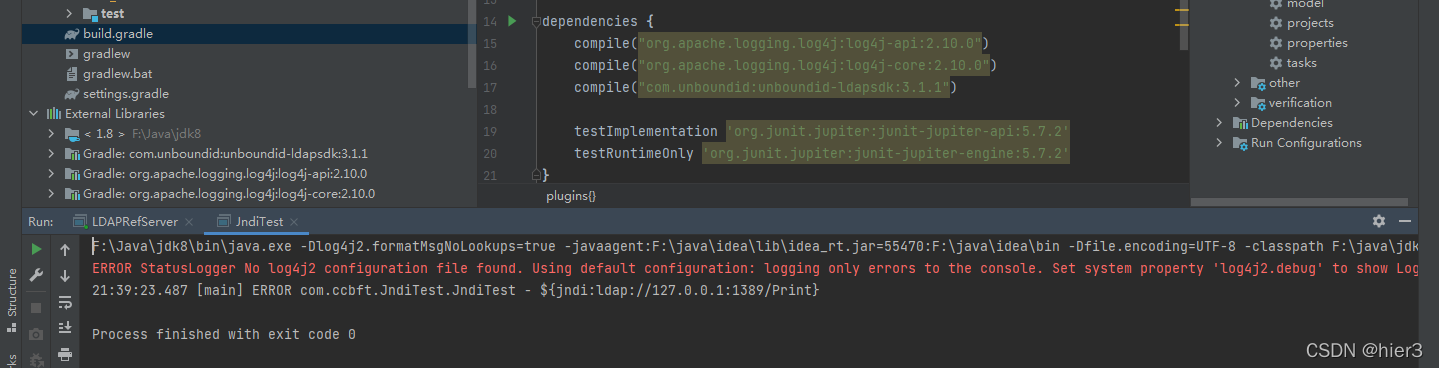Click the ERROR StatusLogger console line

[x=754, y=268]
